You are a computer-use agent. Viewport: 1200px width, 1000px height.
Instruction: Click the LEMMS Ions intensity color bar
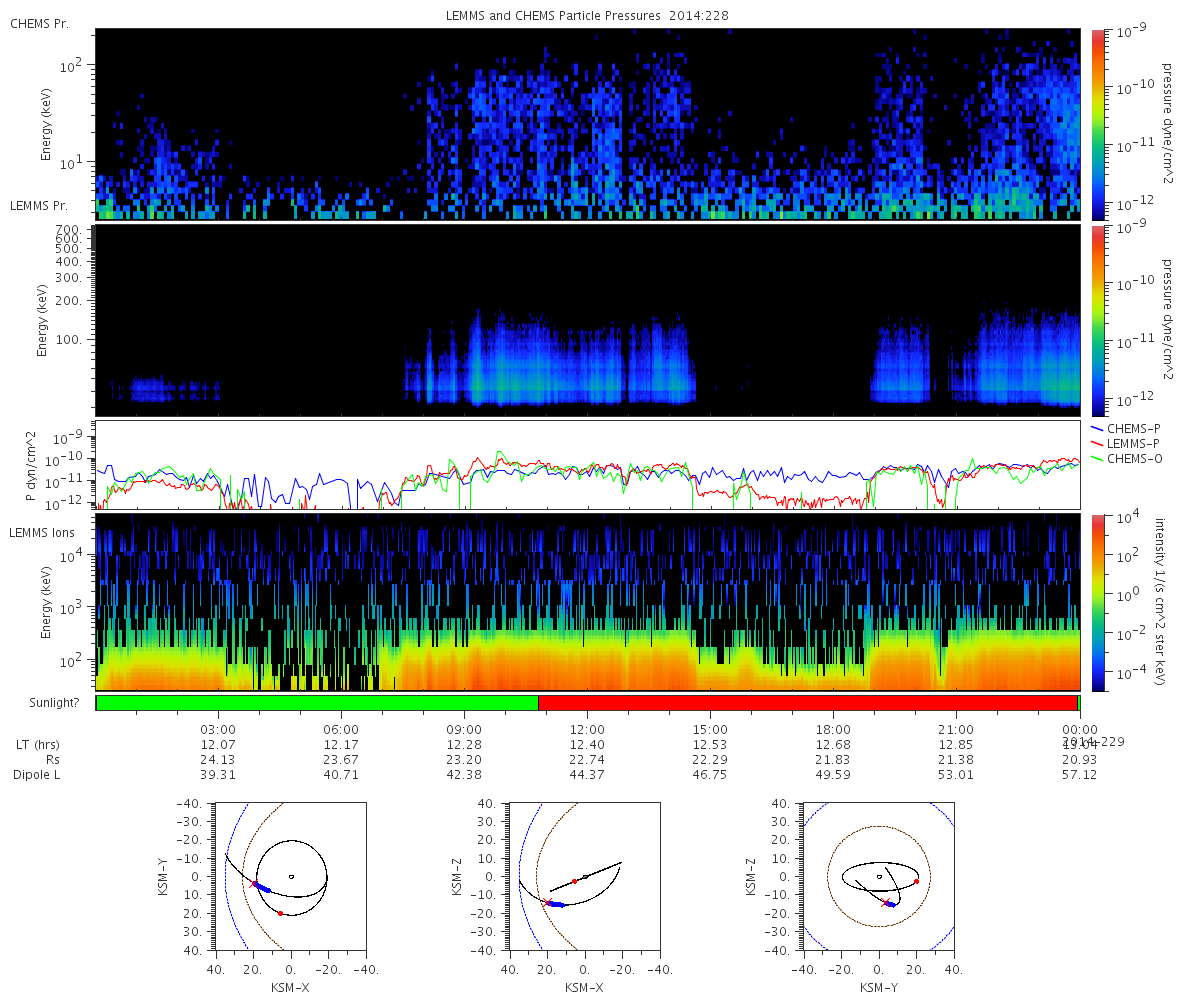tap(1097, 603)
